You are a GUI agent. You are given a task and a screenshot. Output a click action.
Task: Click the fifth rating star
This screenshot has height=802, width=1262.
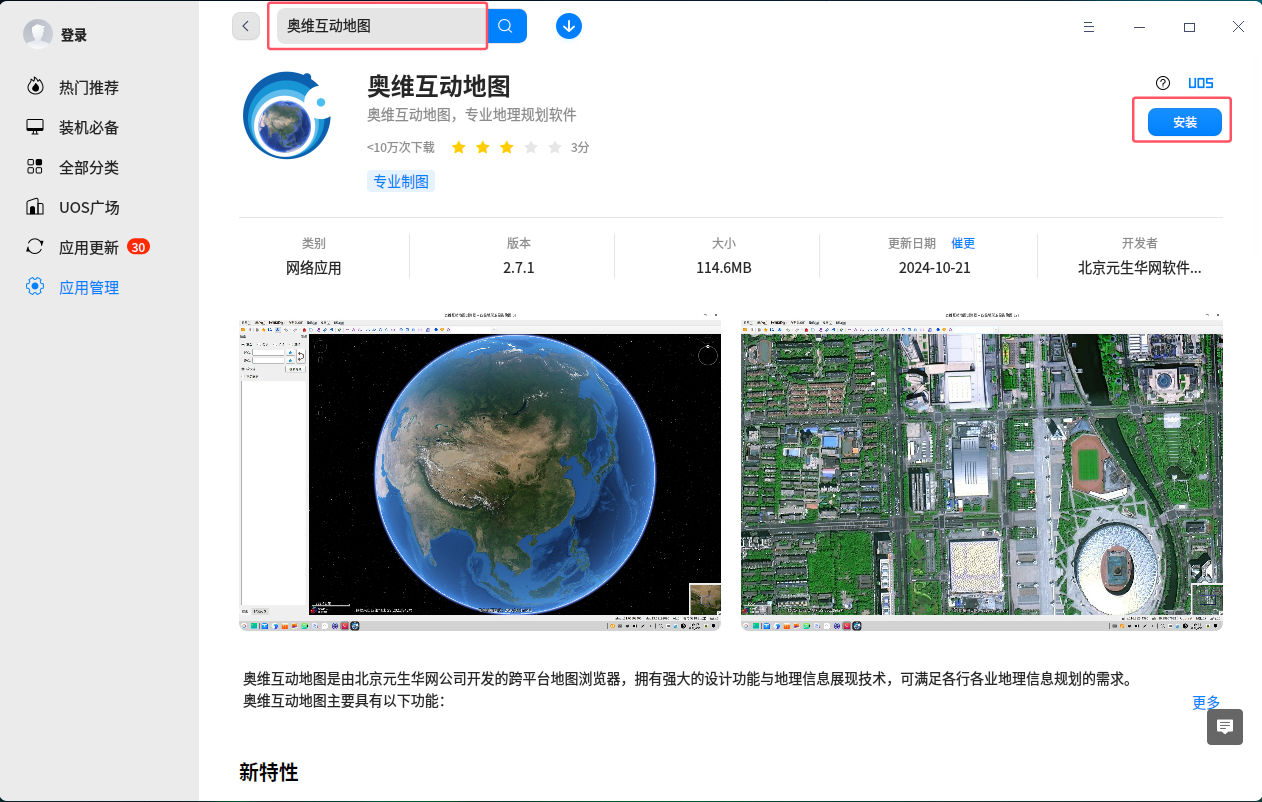[555, 147]
